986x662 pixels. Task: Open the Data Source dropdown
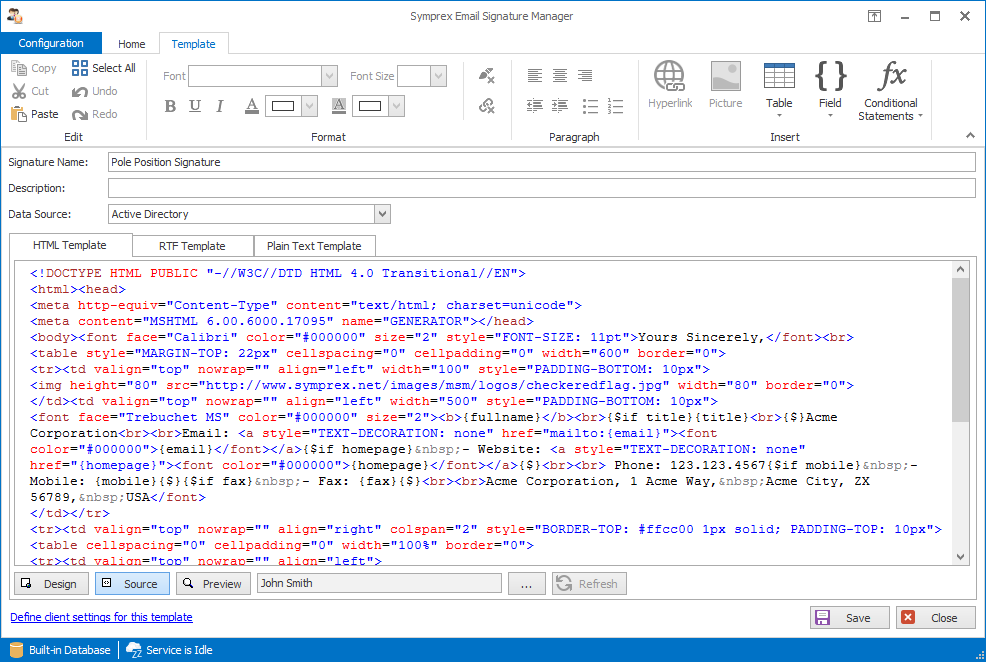click(382, 214)
